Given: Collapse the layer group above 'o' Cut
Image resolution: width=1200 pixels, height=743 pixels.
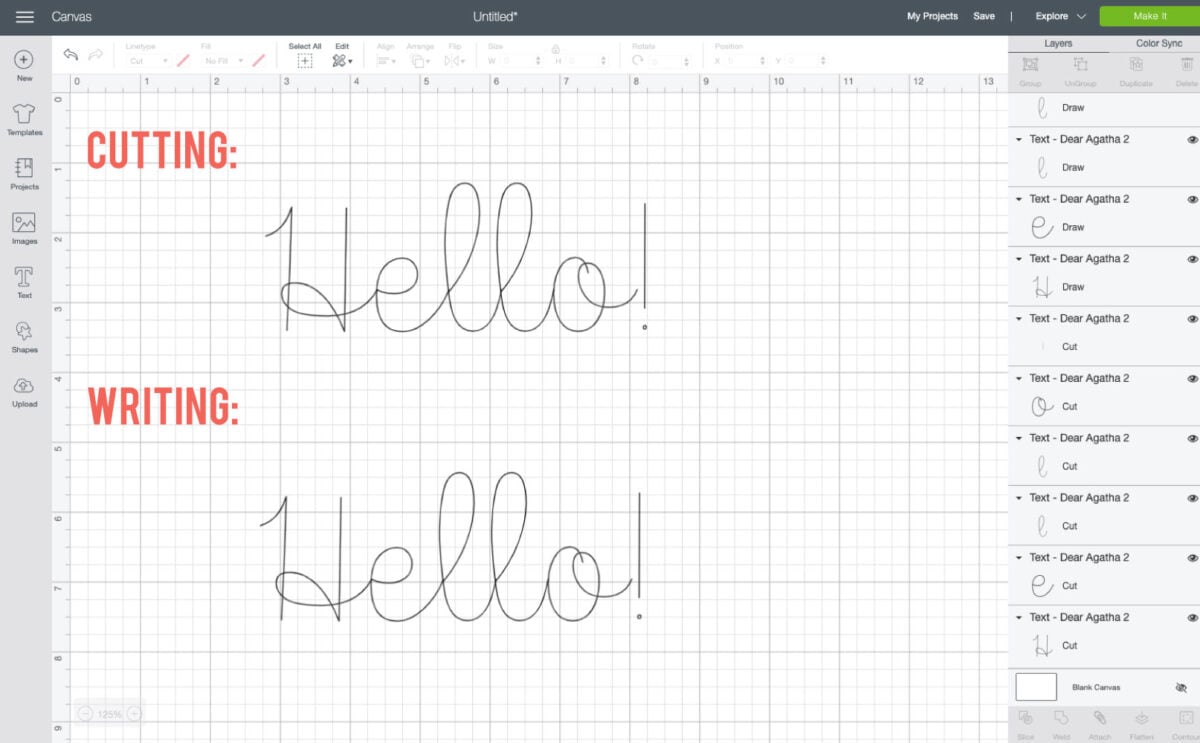Looking at the screenshot, I should (x=1019, y=378).
